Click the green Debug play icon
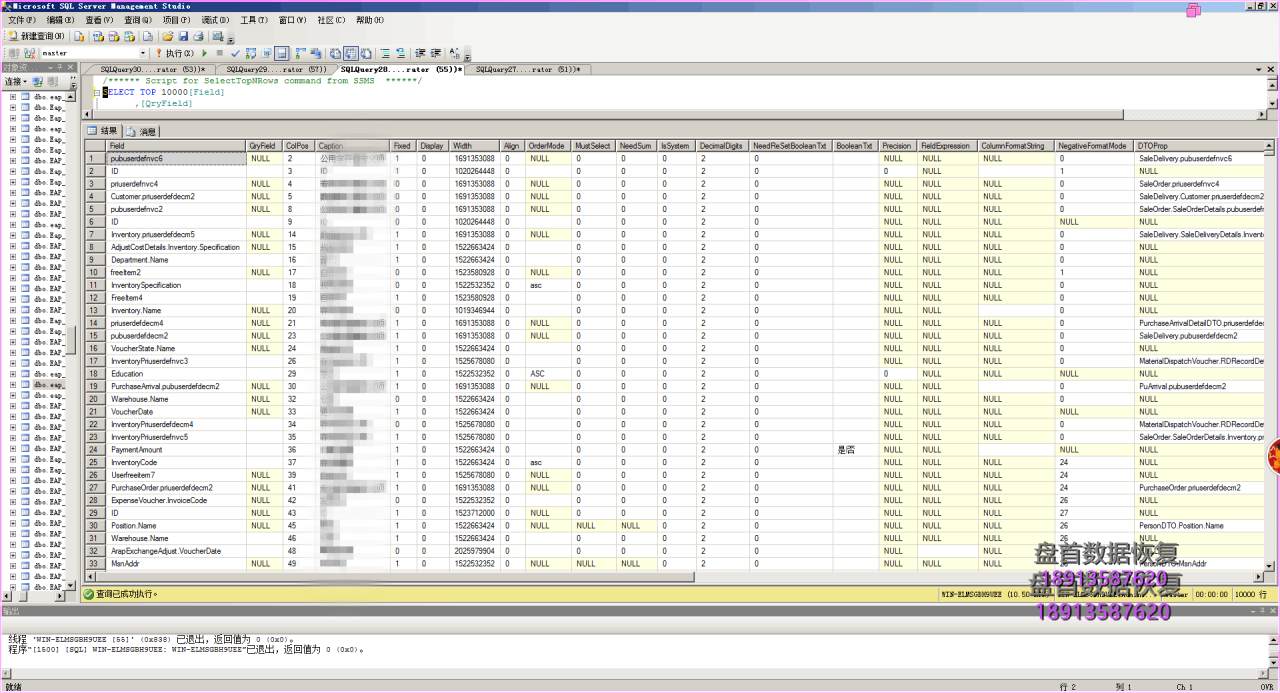This screenshot has height=693, width=1280. (x=204, y=53)
